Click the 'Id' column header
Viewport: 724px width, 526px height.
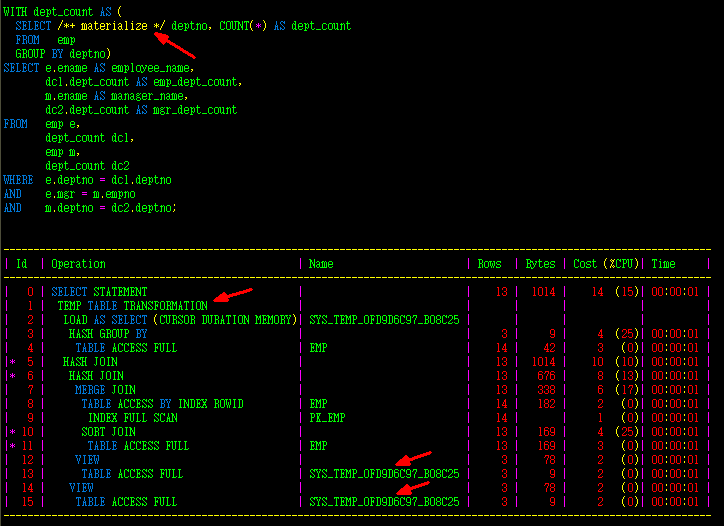click(22, 264)
